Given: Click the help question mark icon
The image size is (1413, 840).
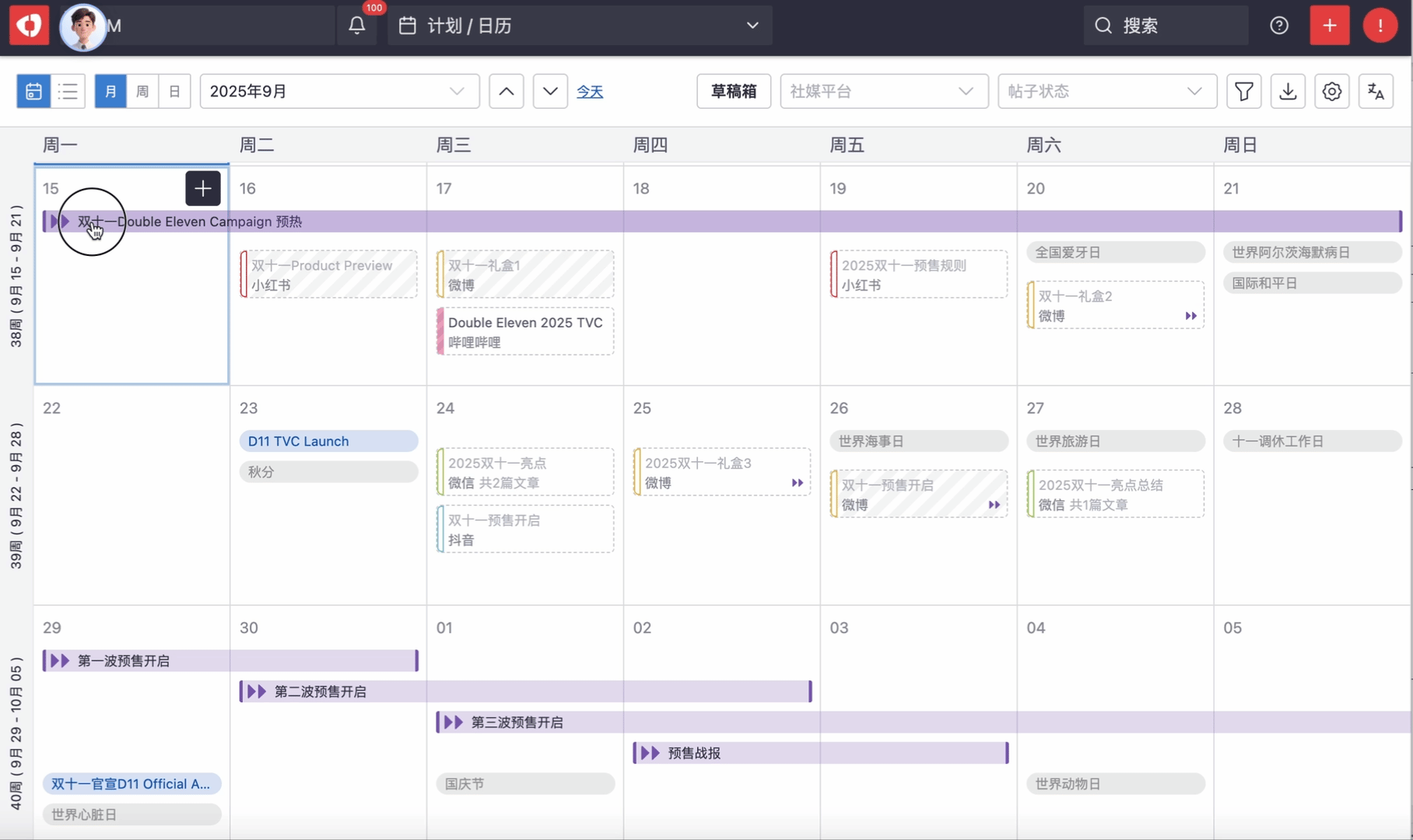Looking at the screenshot, I should [1279, 26].
